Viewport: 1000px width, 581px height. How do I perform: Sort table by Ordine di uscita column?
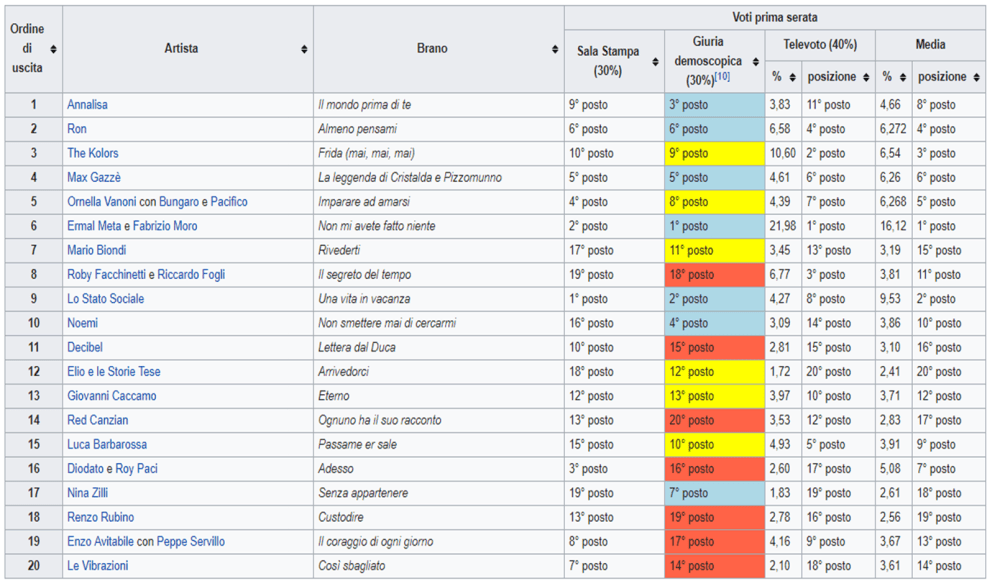54,49
